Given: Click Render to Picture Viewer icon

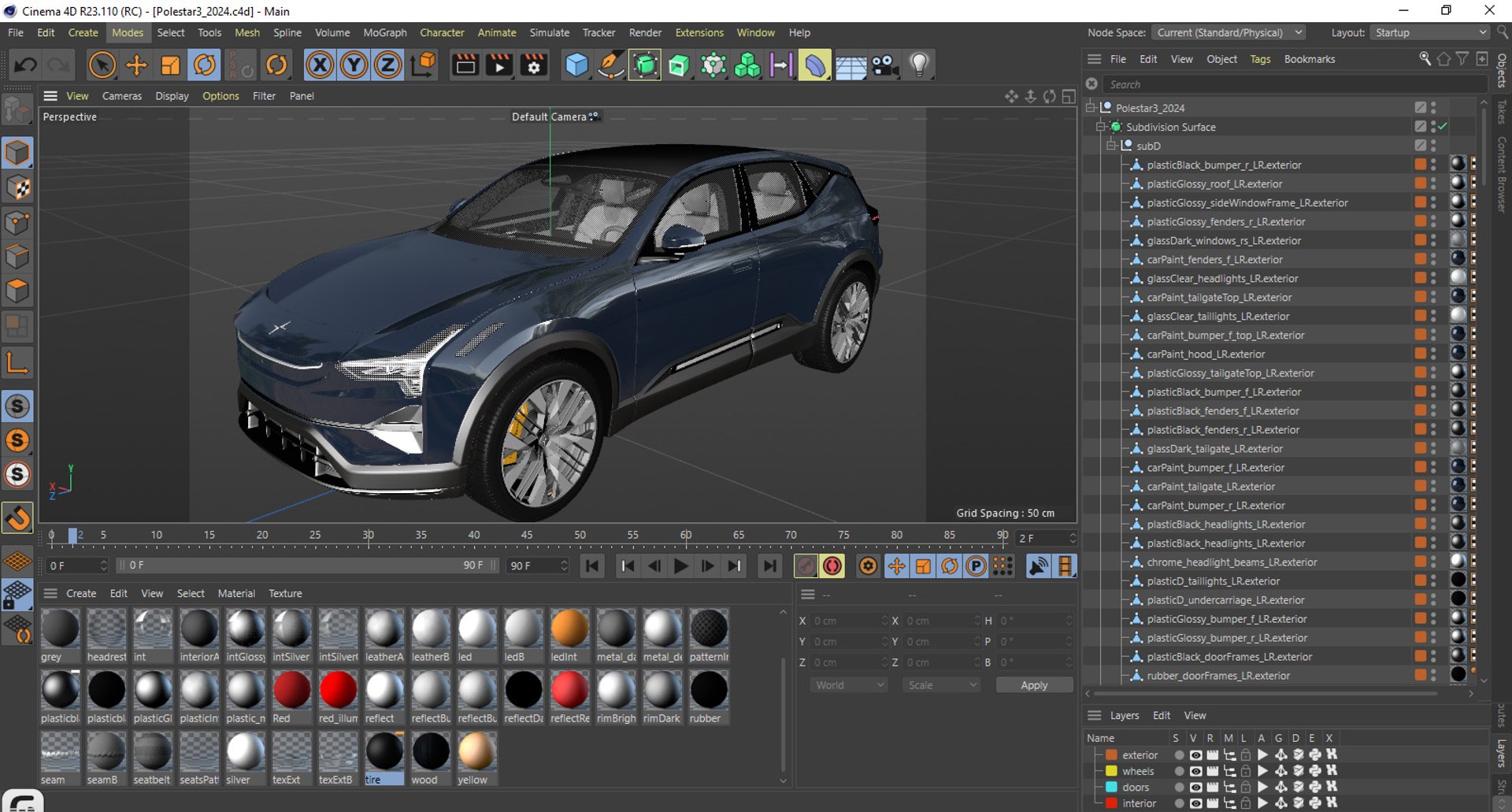Looking at the screenshot, I should click(499, 65).
